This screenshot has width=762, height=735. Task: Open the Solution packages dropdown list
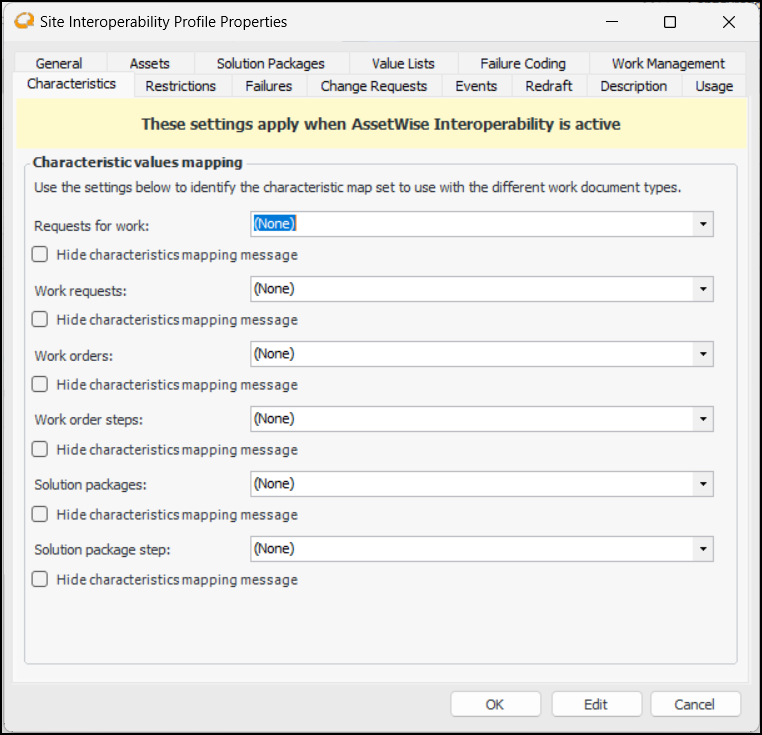[x=704, y=484]
